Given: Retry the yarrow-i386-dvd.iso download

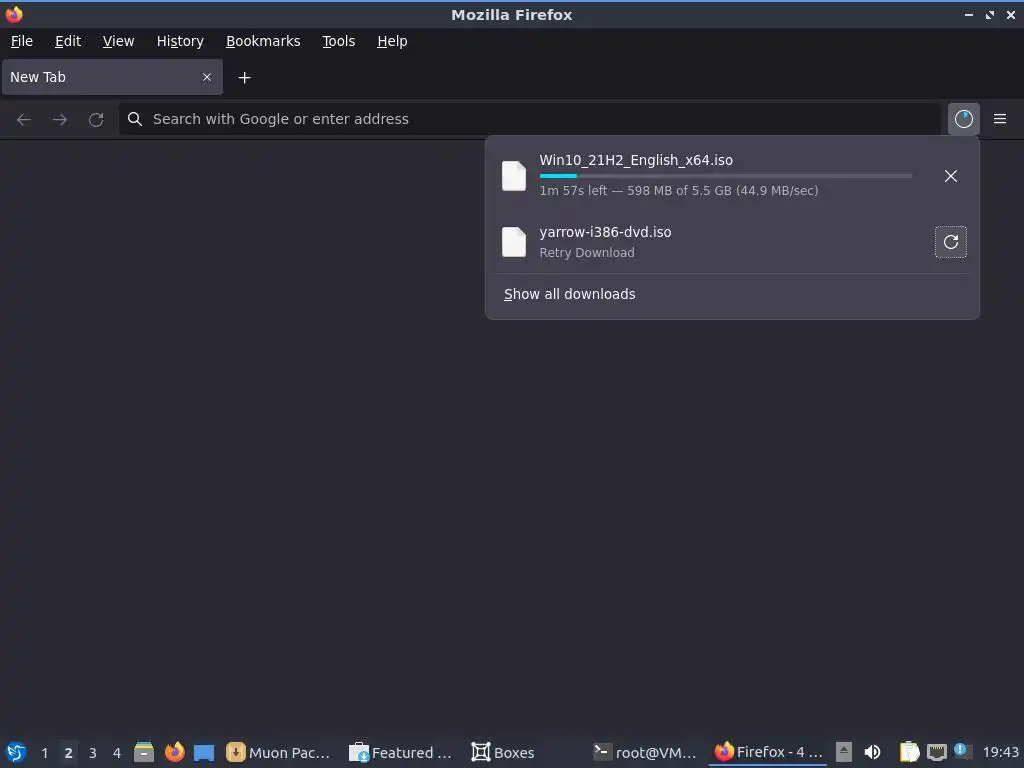Looking at the screenshot, I should [x=950, y=242].
